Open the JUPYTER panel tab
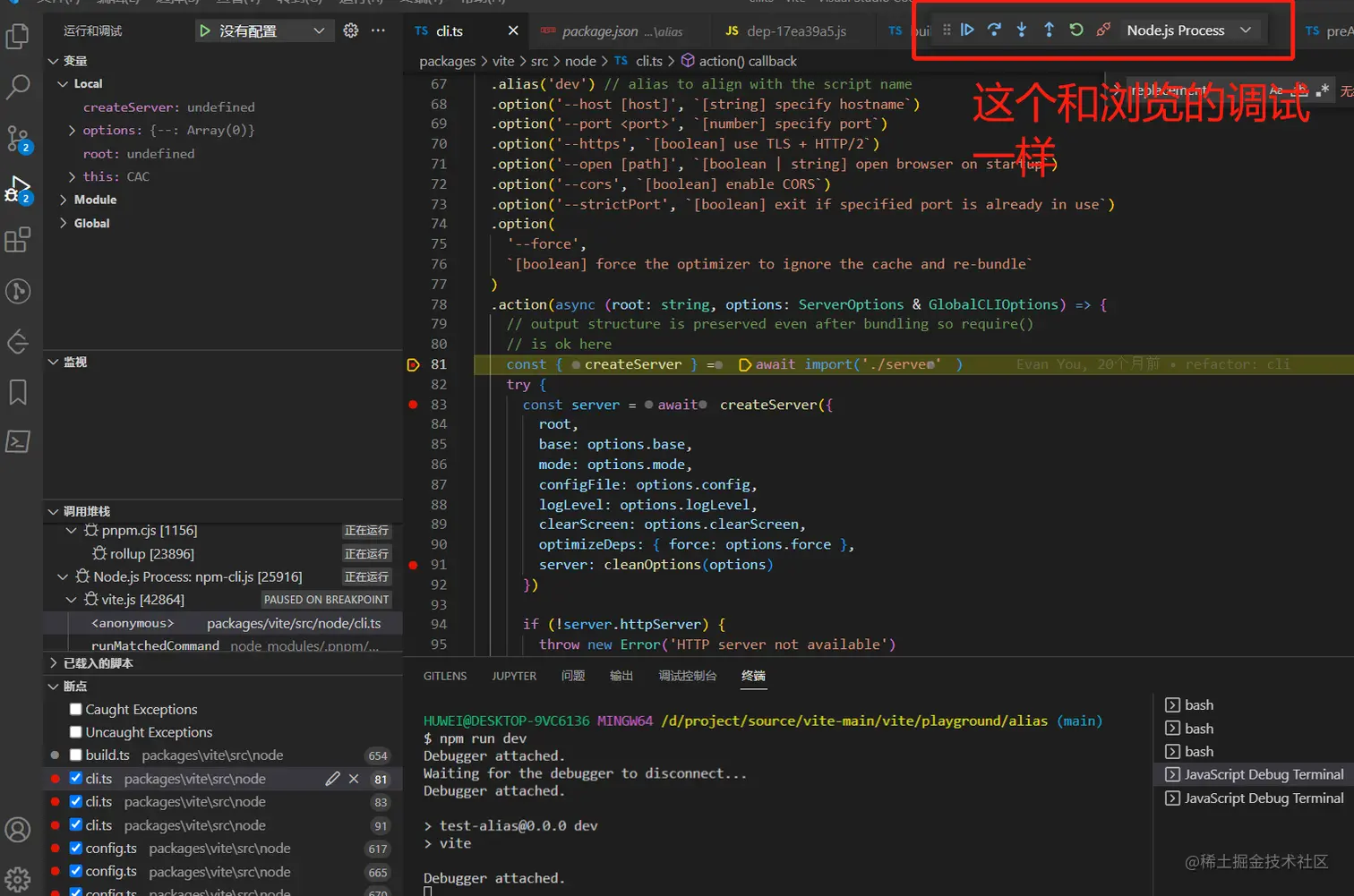The height and width of the screenshot is (896, 1354). 514,676
